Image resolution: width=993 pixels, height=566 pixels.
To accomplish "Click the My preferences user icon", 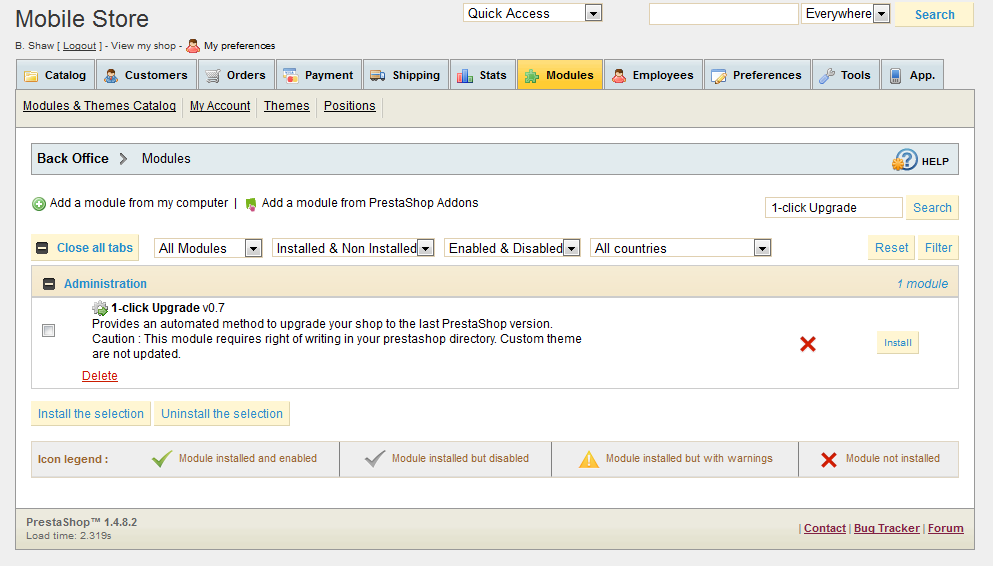I will pyautogui.click(x=193, y=46).
